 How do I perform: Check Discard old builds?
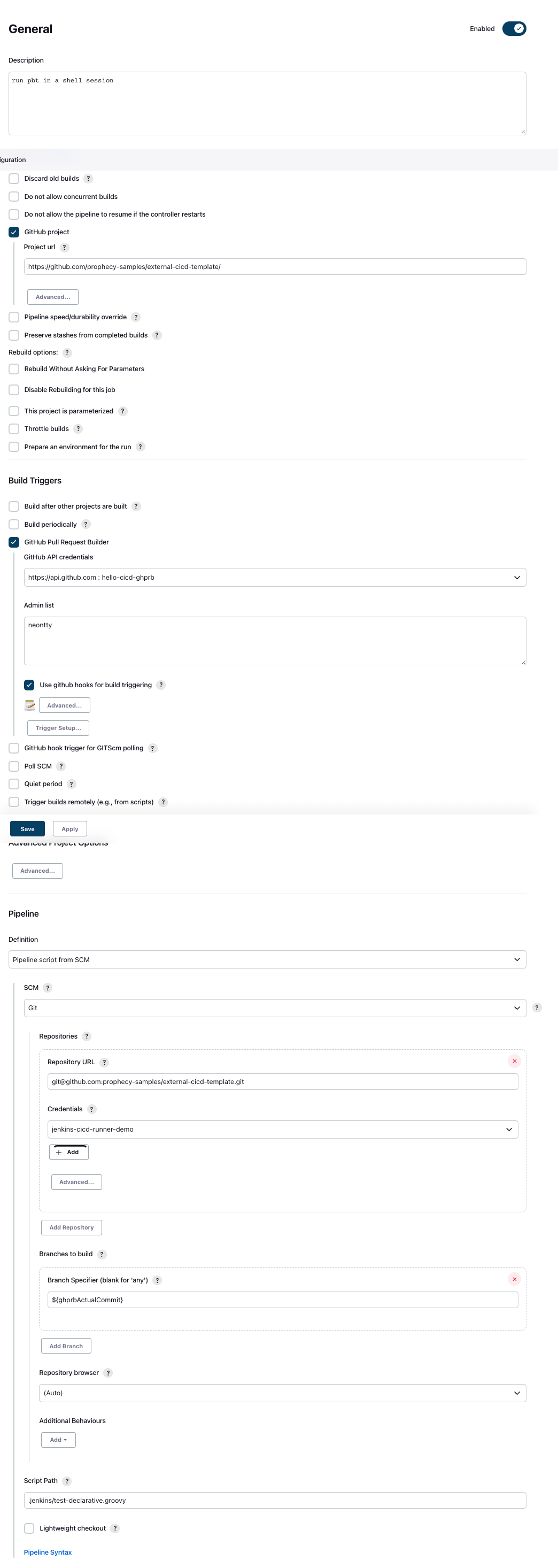[14, 178]
